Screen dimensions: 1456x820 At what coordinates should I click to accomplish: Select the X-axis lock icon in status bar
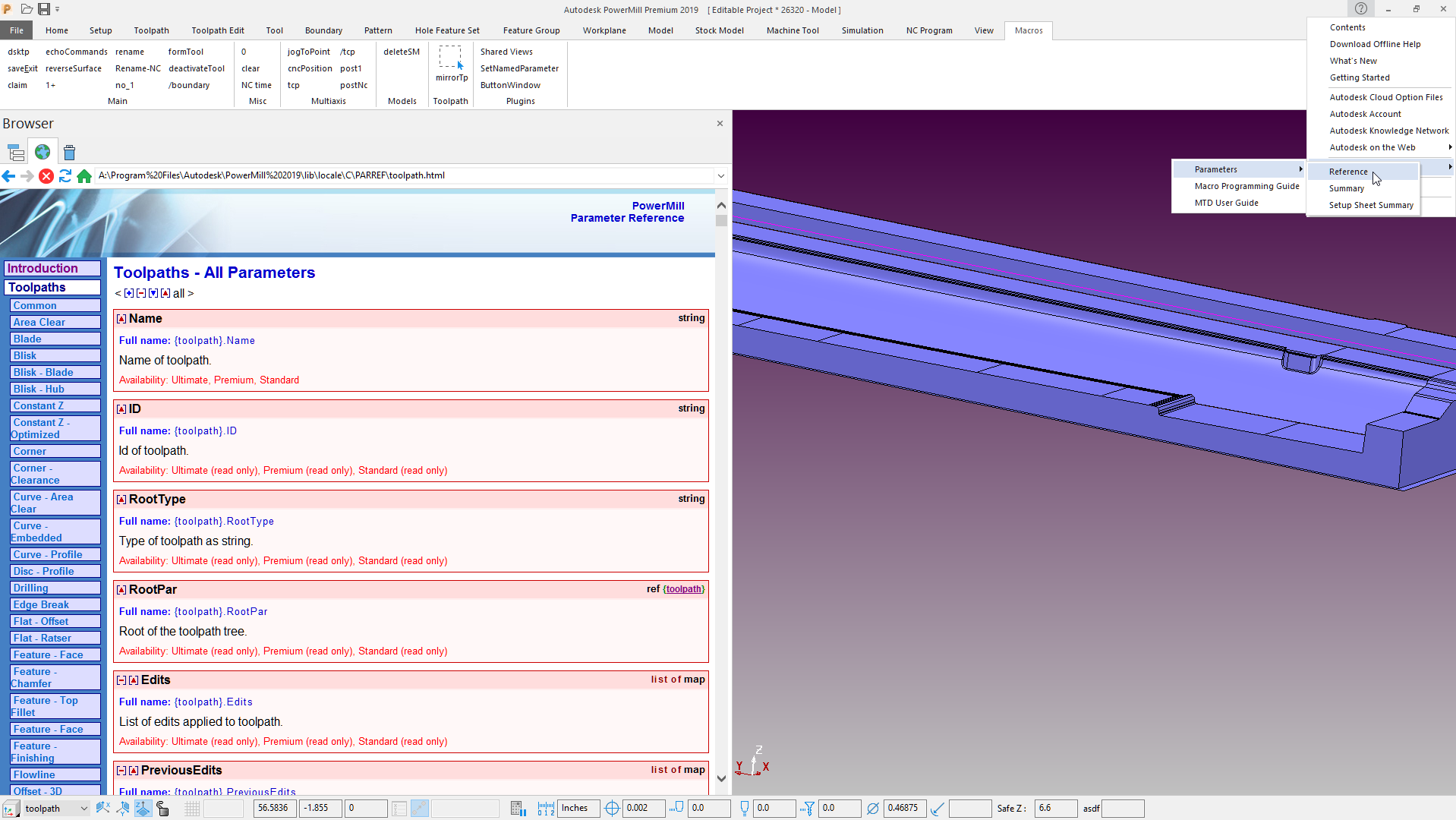103,809
